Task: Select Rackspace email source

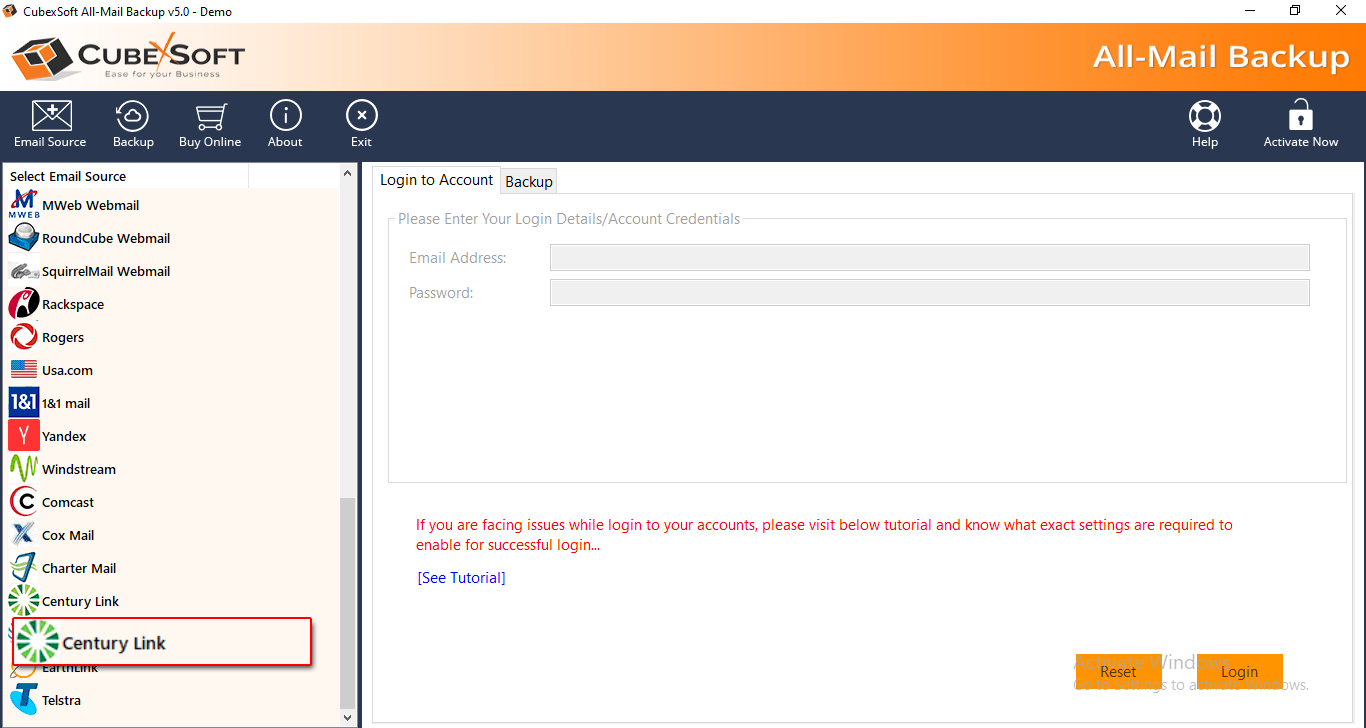Action: coord(72,304)
